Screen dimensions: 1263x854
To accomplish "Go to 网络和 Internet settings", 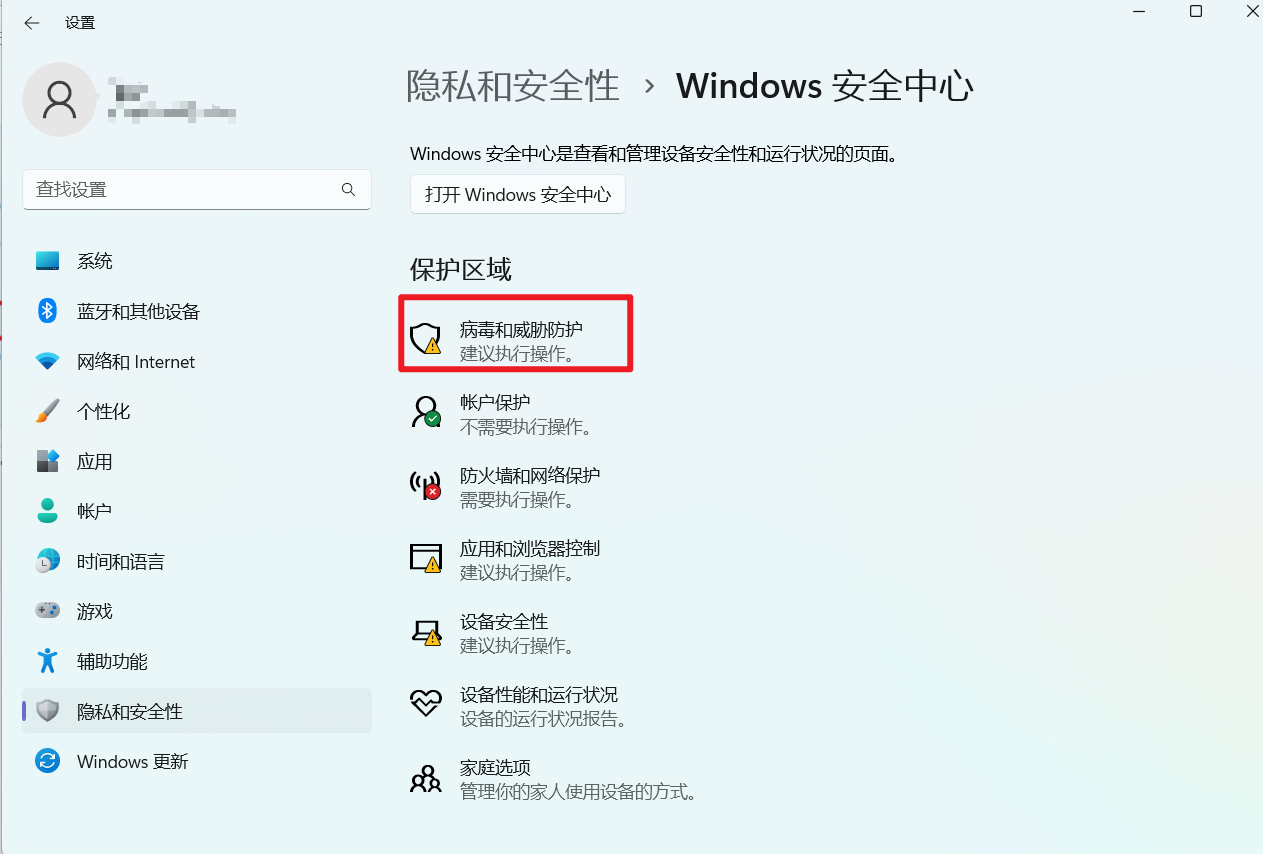I will pyautogui.click(x=197, y=361).
